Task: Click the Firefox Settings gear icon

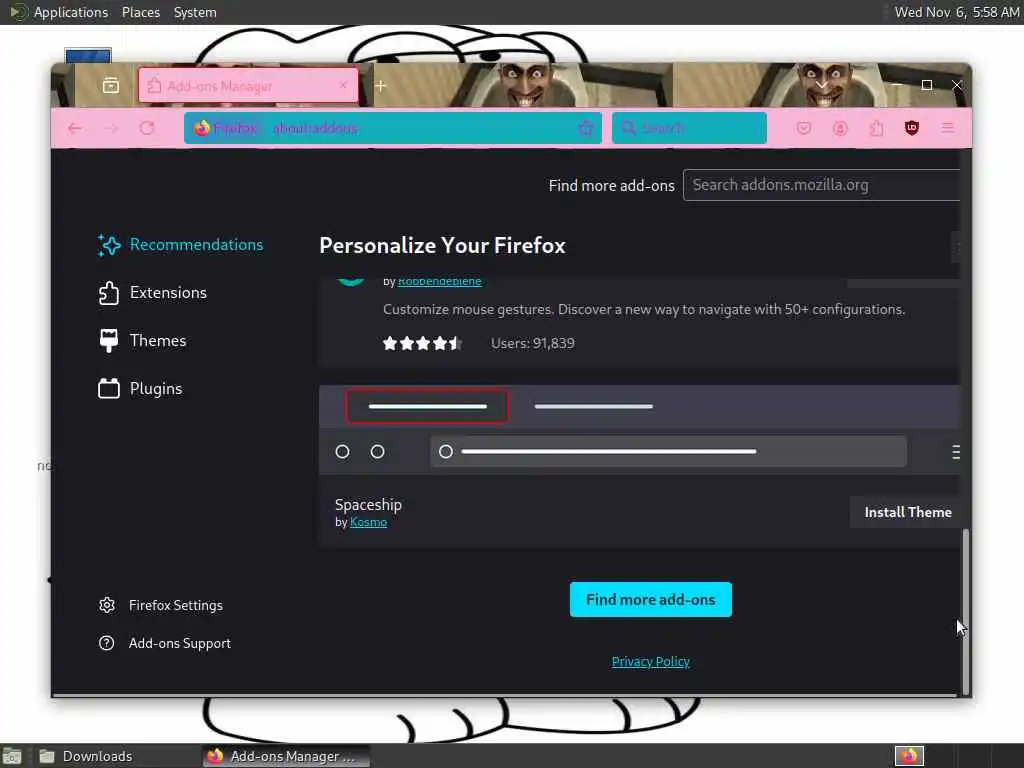Action: tap(107, 605)
